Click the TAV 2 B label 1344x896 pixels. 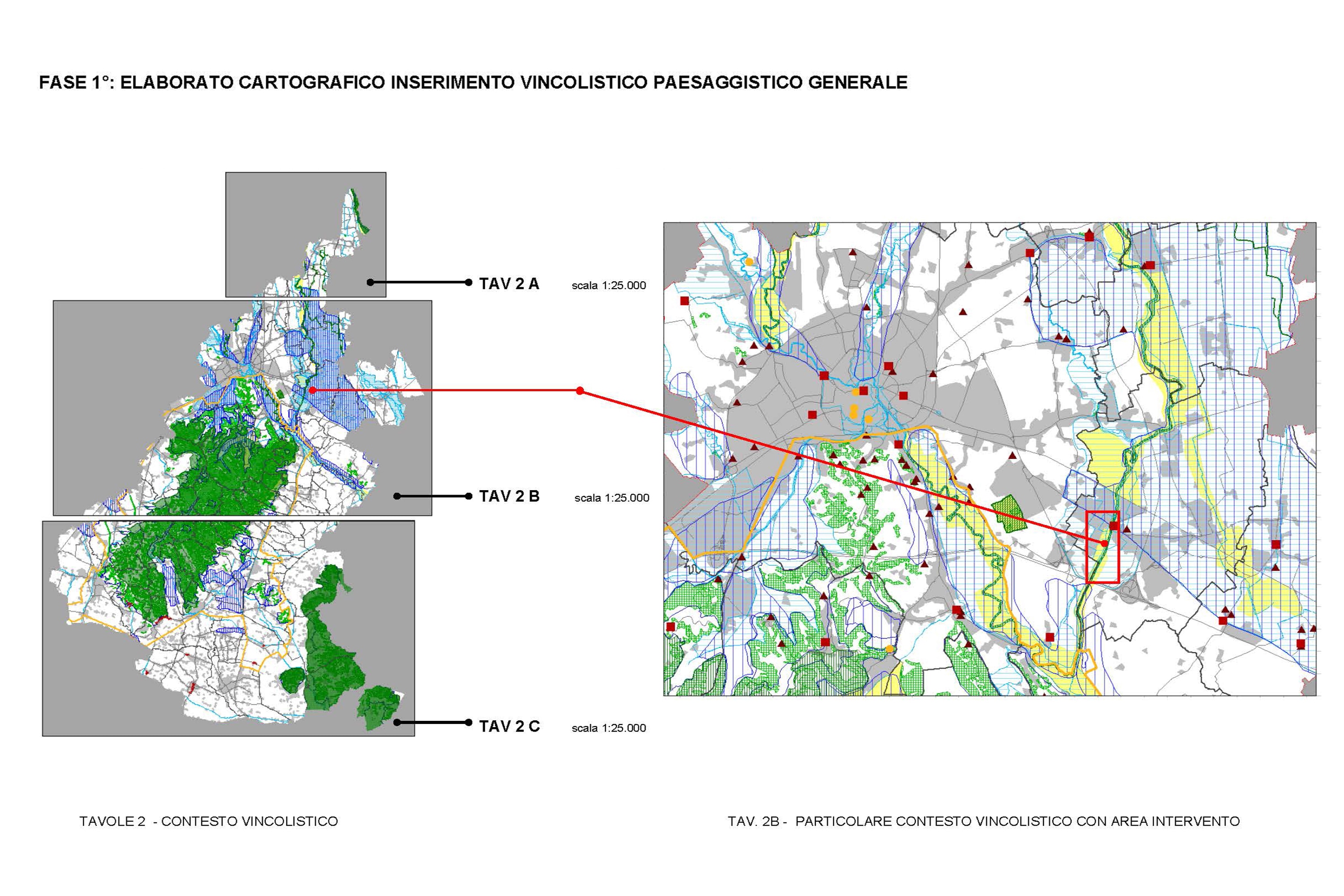coord(508,496)
